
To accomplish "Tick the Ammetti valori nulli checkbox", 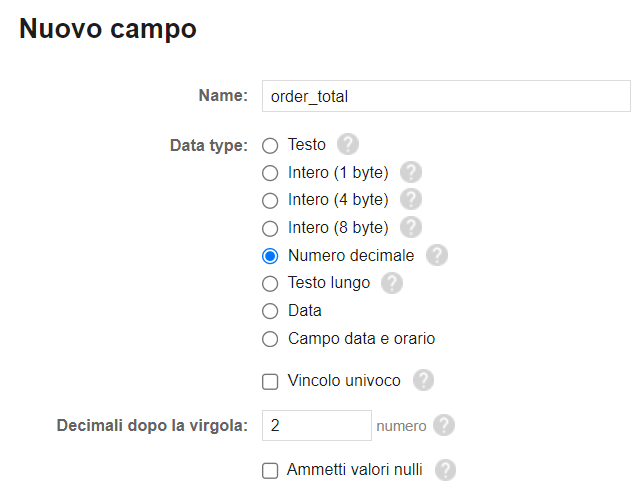I will click(x=270, y=470).
